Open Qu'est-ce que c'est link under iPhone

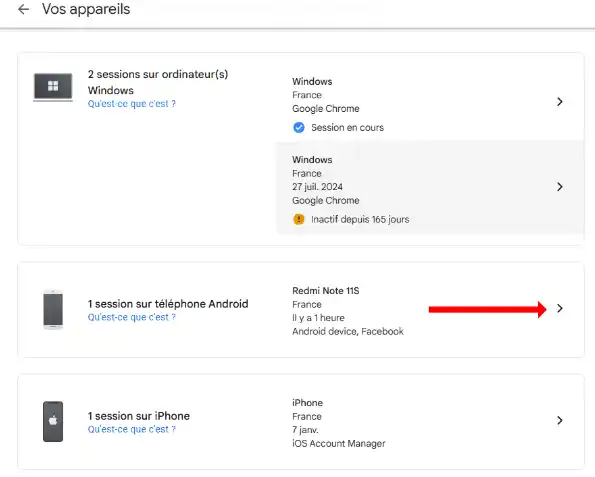click(132, 429)
